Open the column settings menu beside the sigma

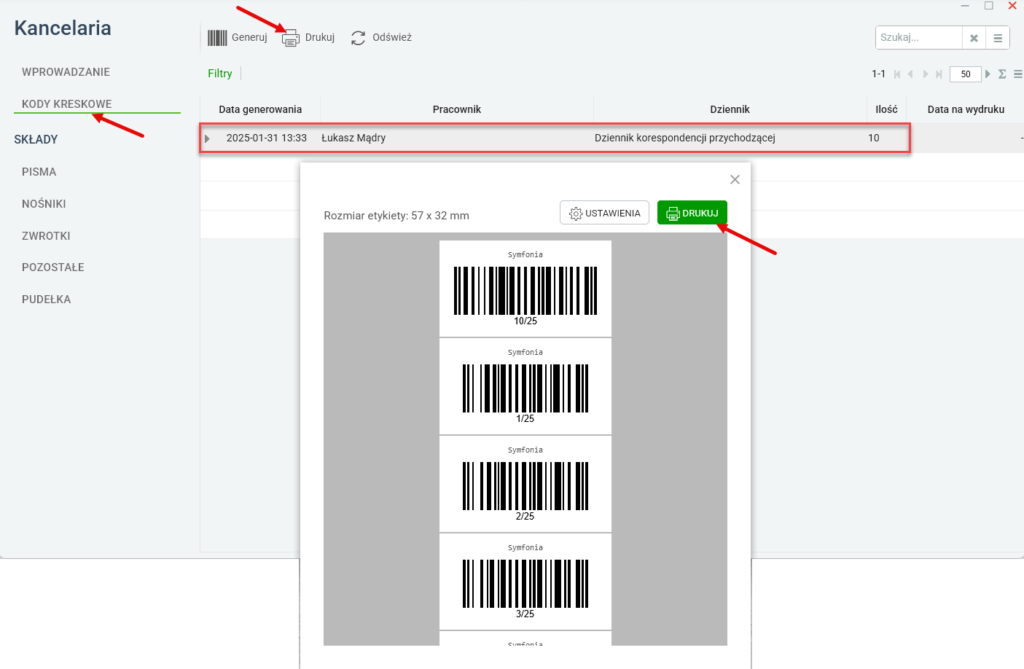tap(1017, 74)
